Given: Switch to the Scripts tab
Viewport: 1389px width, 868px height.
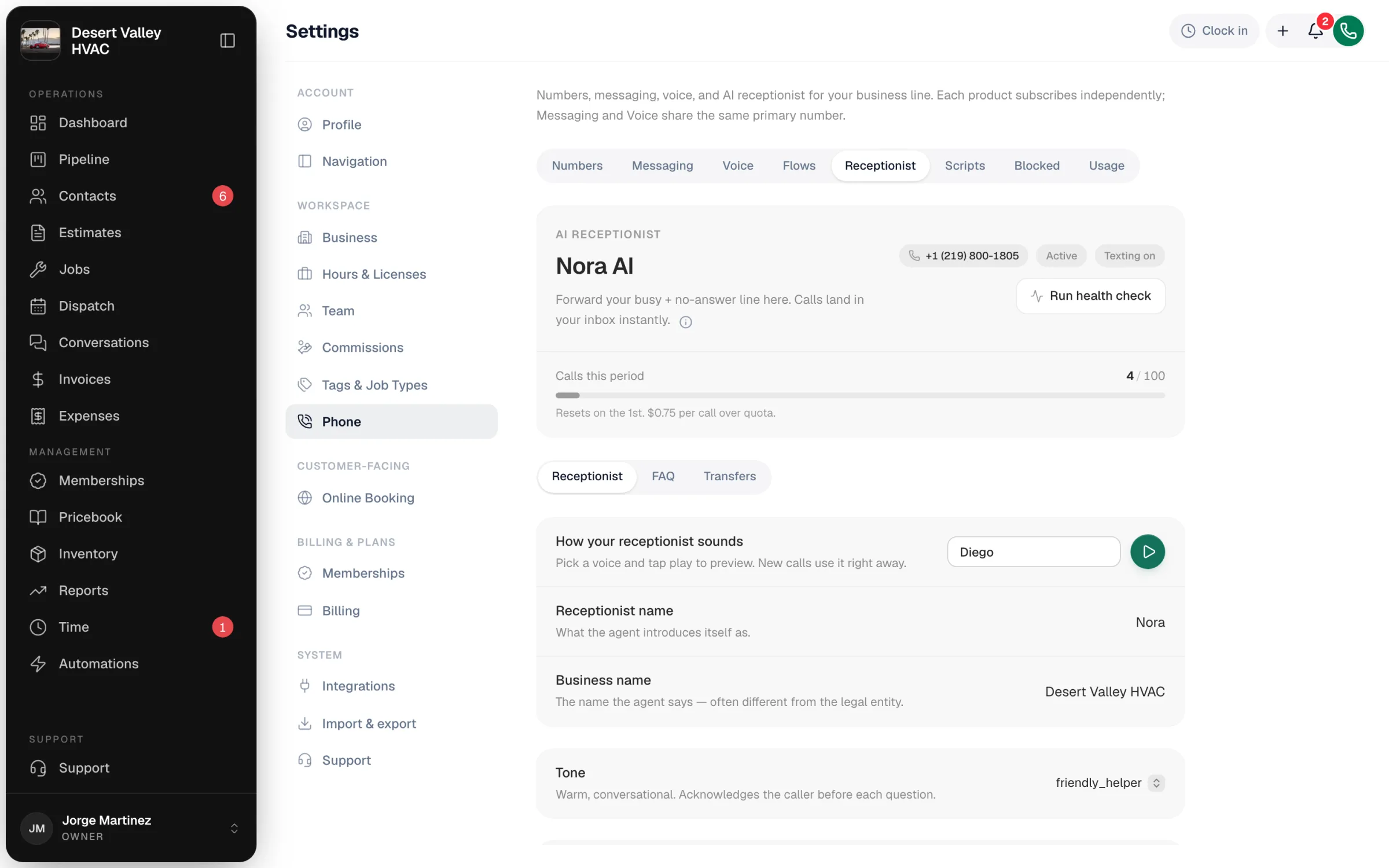Looking at the screenshot, I should point(964,165).
